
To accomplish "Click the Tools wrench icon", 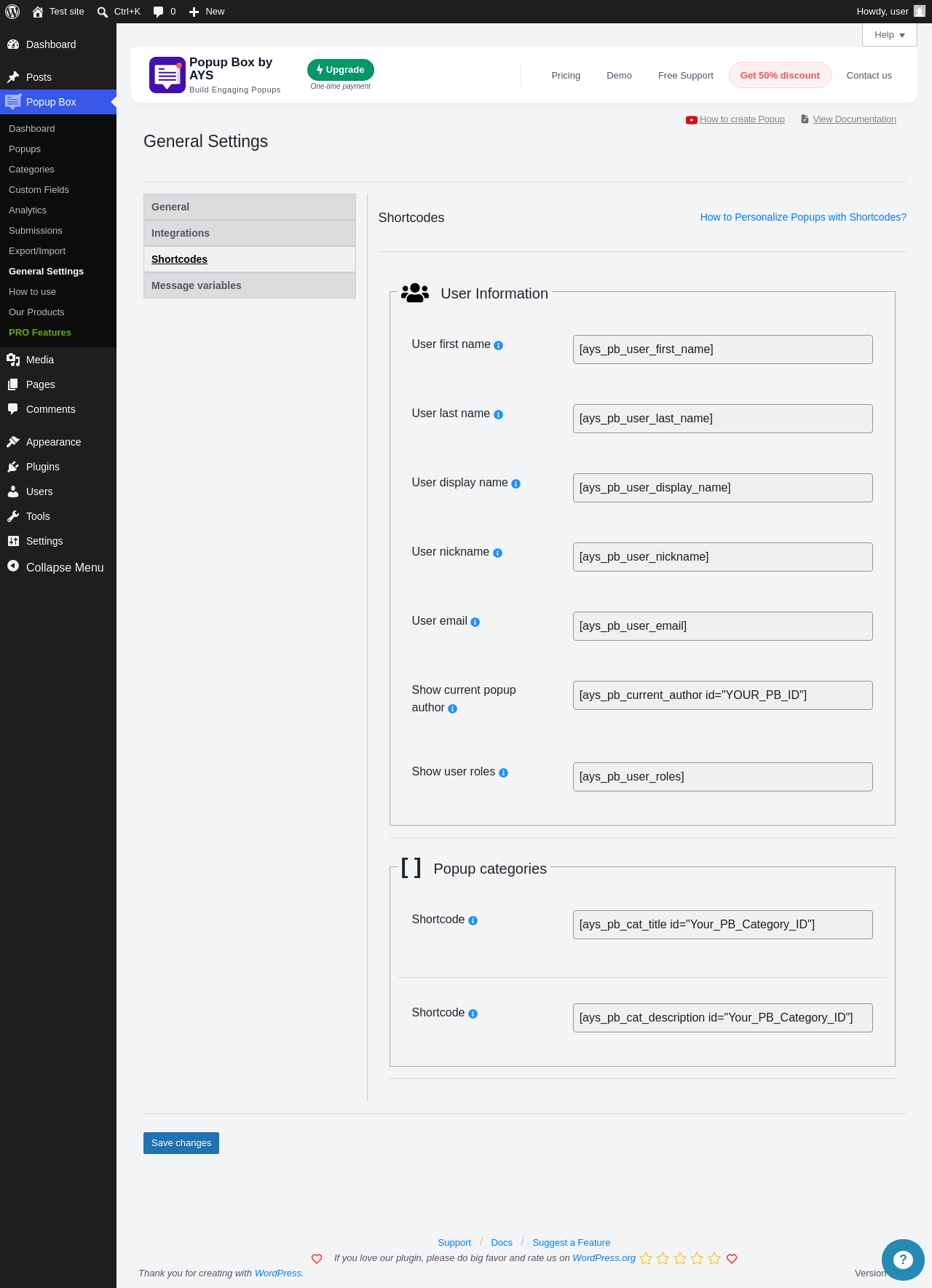I will (x=13, y=516).
